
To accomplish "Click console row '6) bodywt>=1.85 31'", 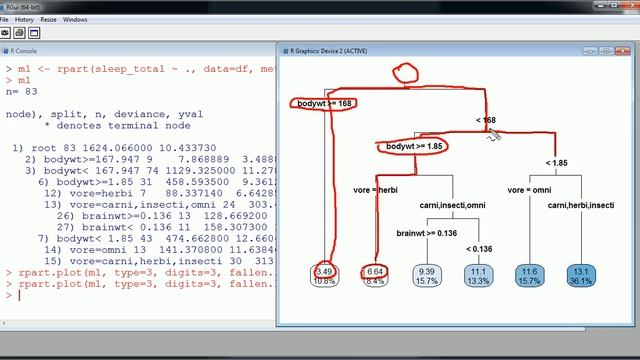I will tap(157, 182).
